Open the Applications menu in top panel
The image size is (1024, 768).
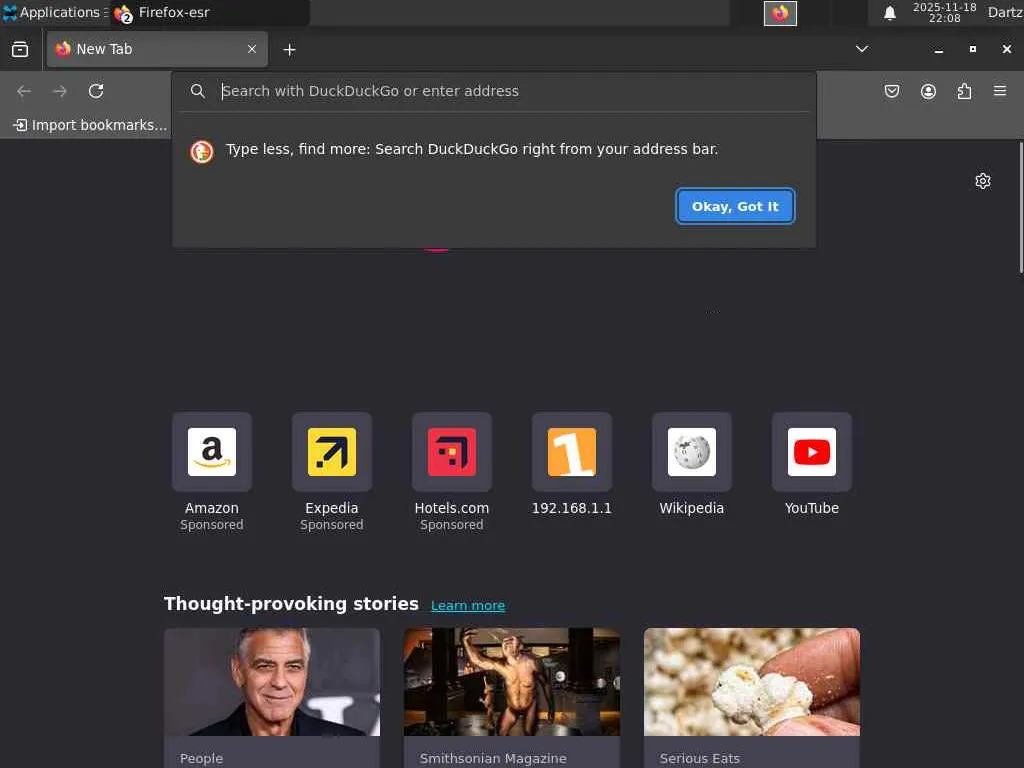(54, 12)
